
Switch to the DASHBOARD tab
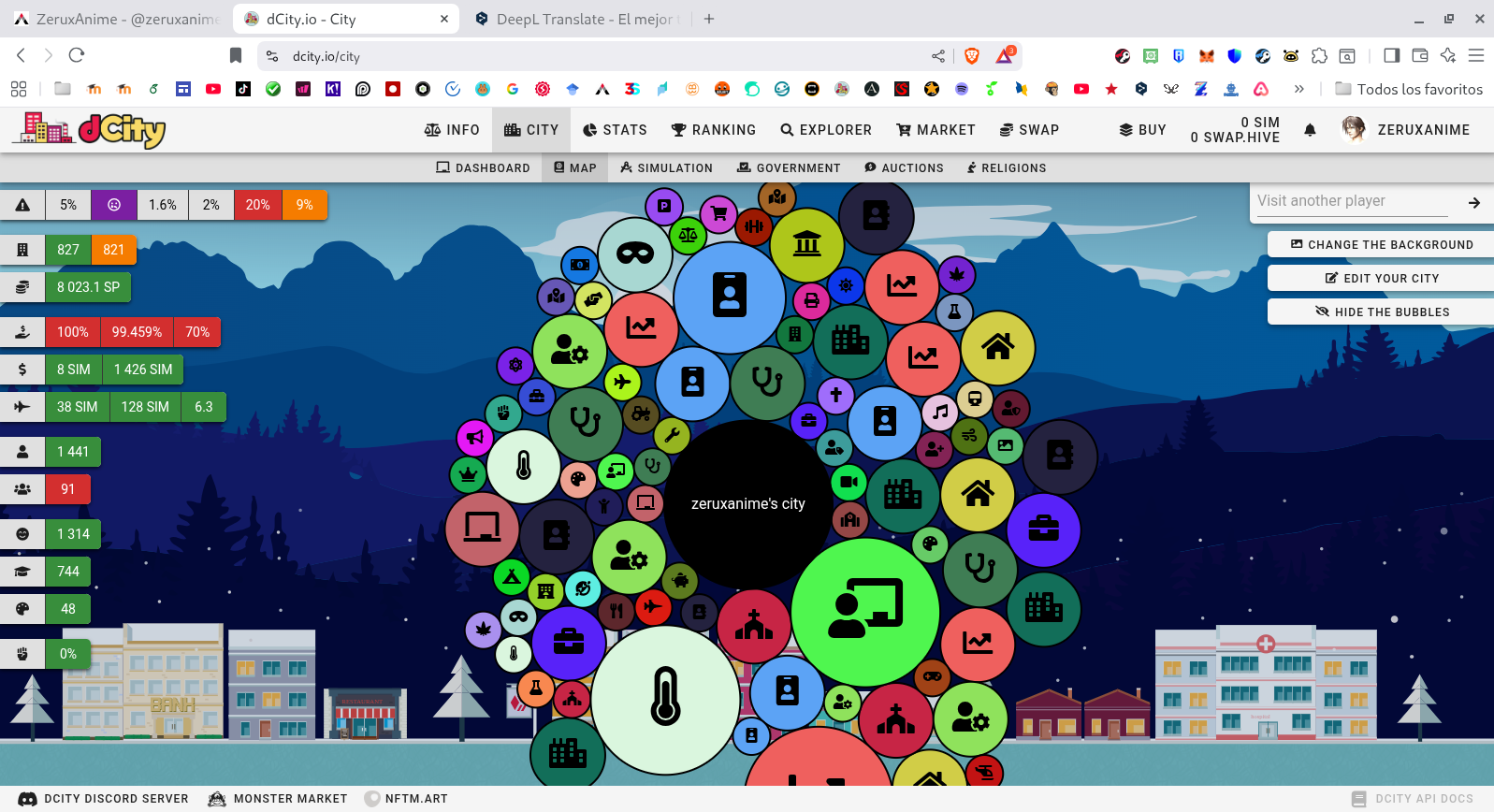pos(483,168)
